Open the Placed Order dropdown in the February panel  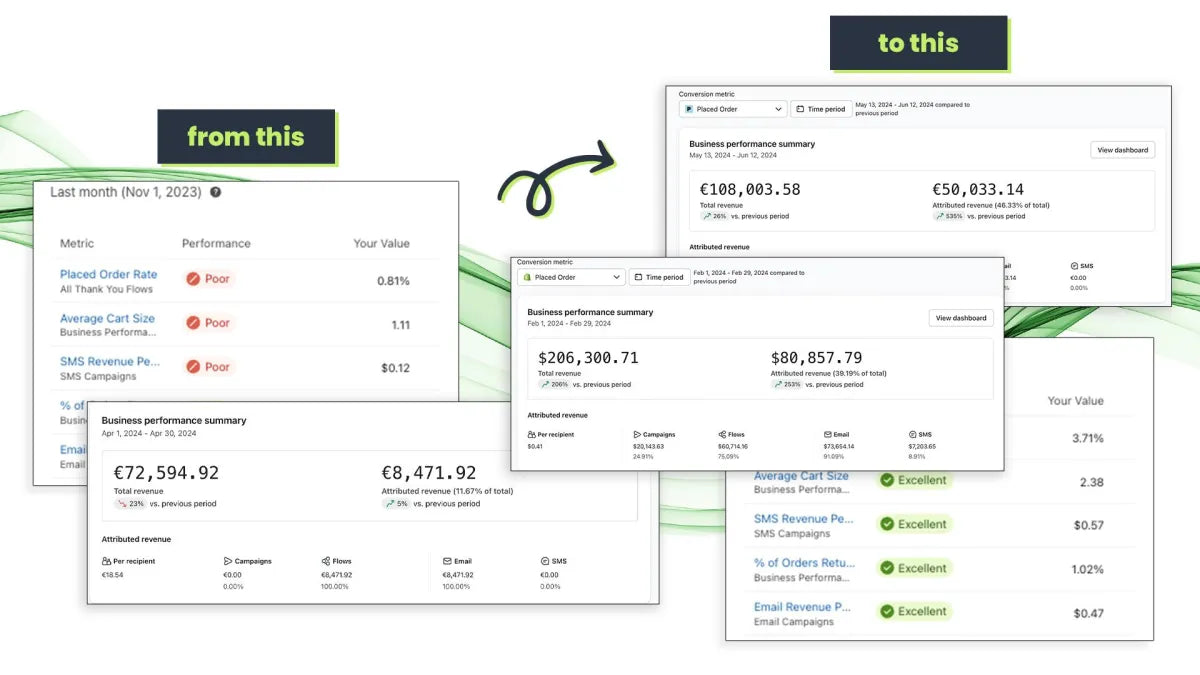[x=571, y=277]
